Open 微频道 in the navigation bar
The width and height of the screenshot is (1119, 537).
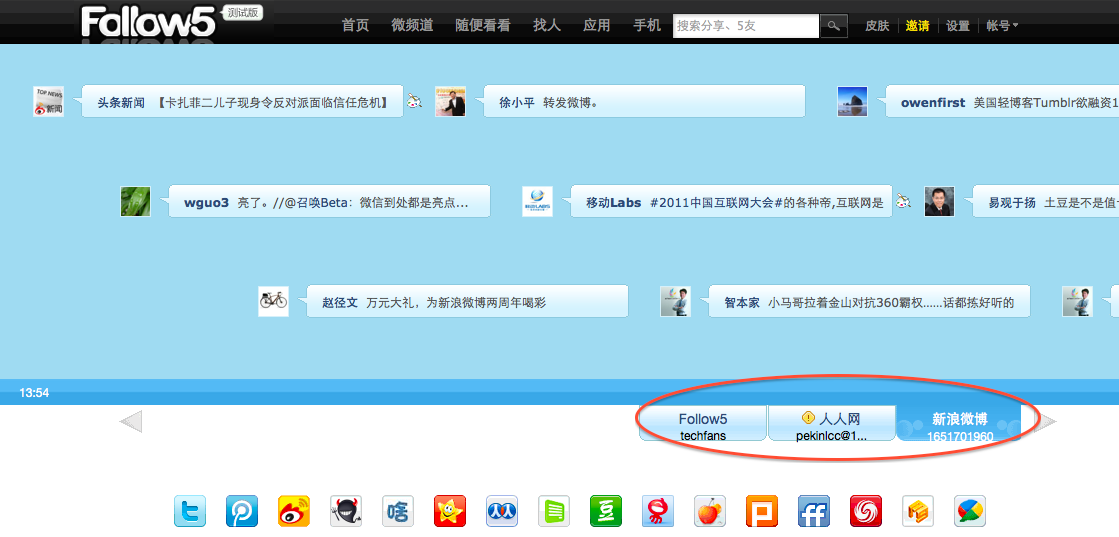pos(412,25)
